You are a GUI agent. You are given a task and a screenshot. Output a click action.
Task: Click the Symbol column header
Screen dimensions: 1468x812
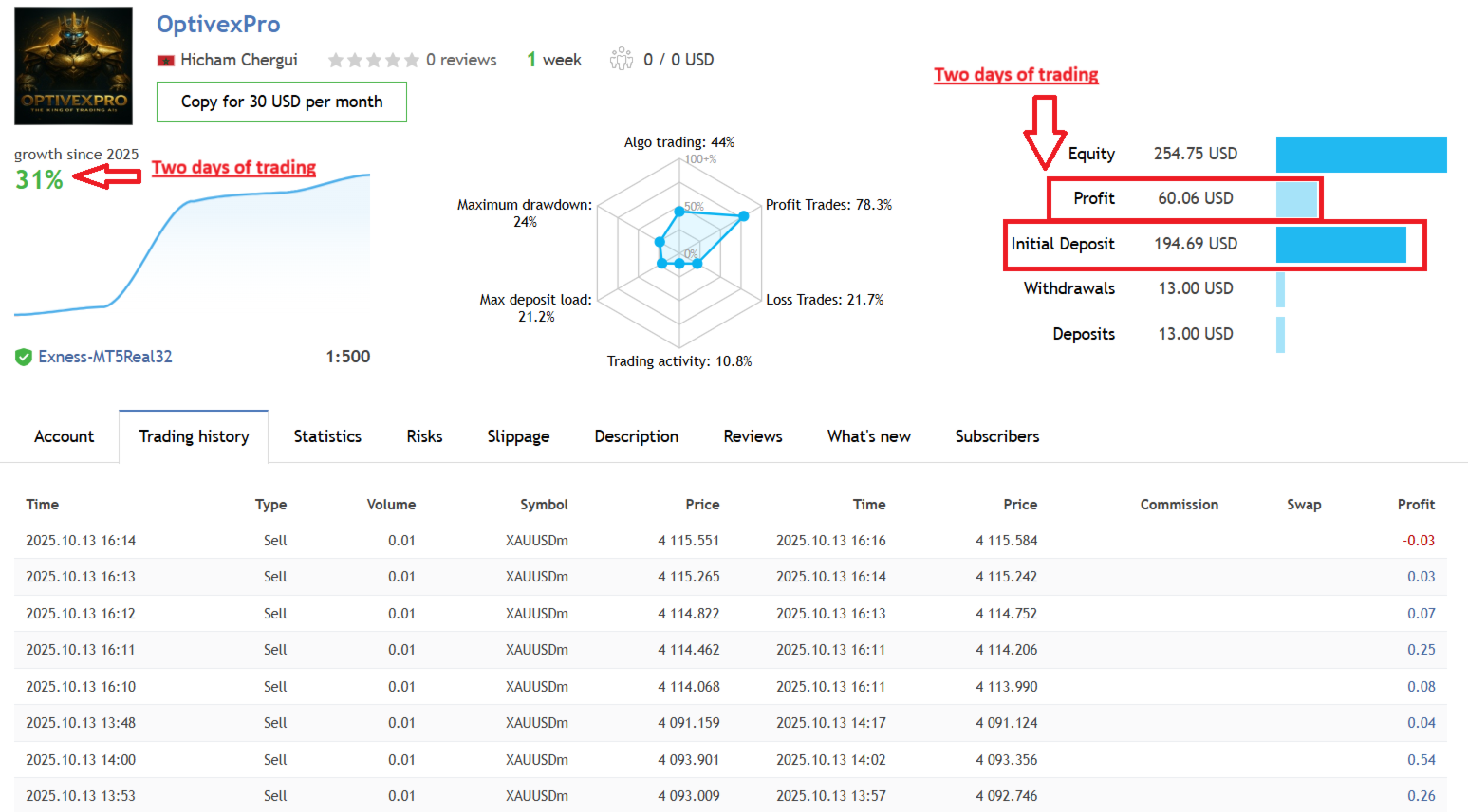coord(544,505)
